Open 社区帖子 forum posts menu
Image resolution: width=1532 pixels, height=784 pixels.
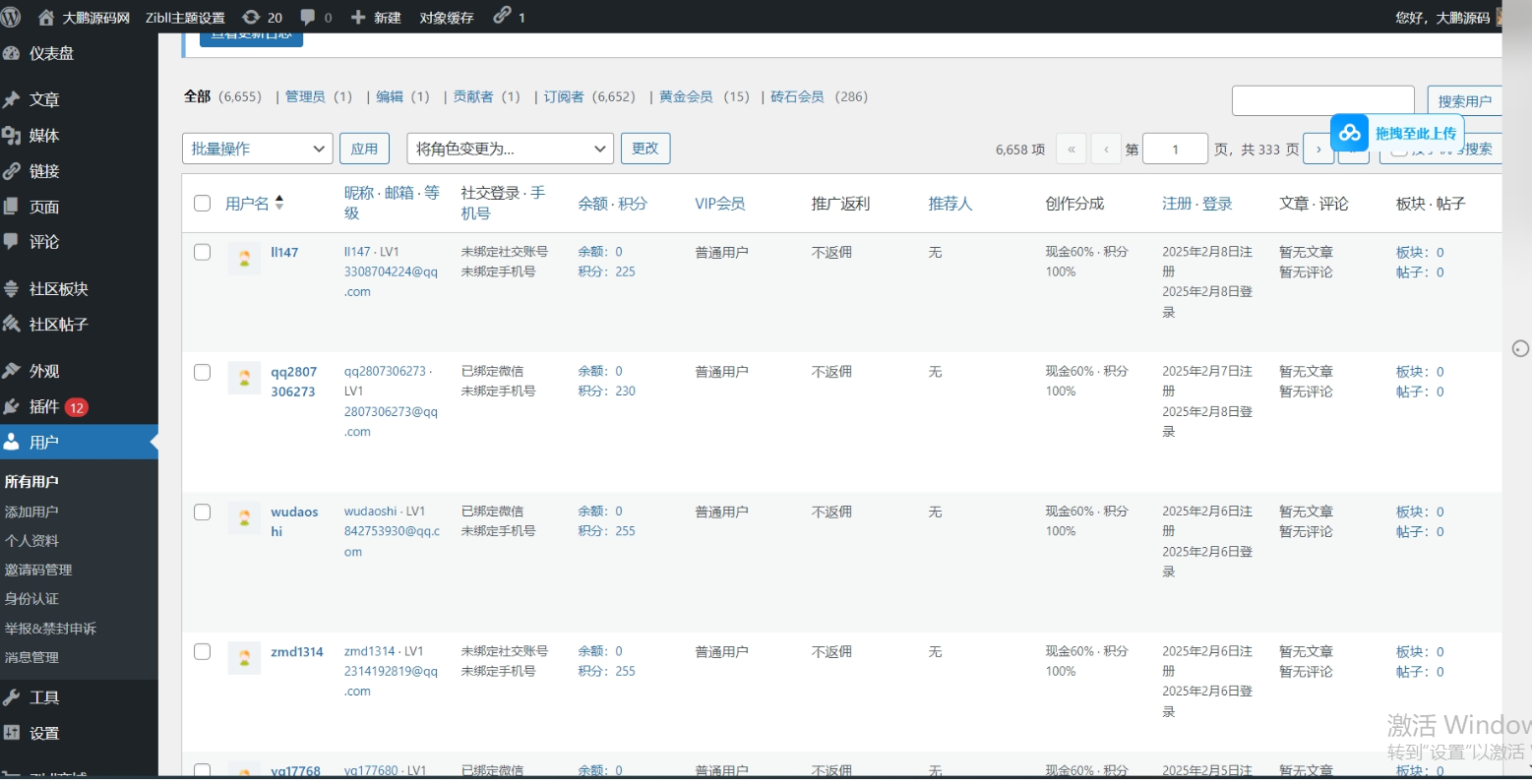[x=79, y=325]
